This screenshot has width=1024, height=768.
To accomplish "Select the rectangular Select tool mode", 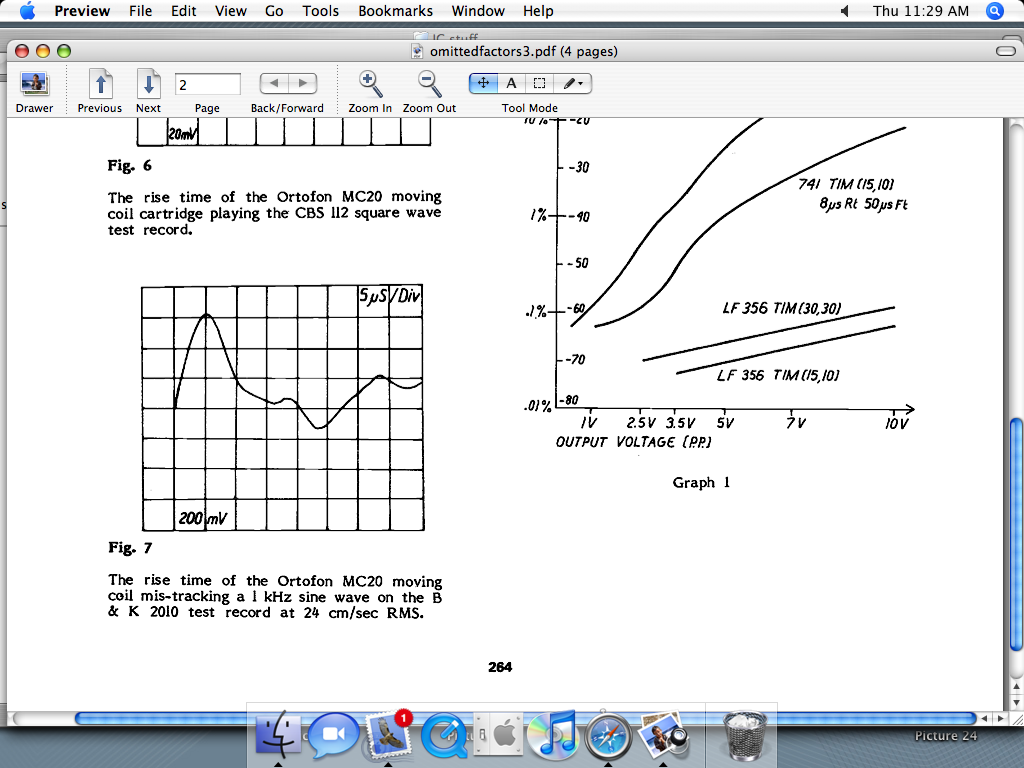I will coord(539,83).
